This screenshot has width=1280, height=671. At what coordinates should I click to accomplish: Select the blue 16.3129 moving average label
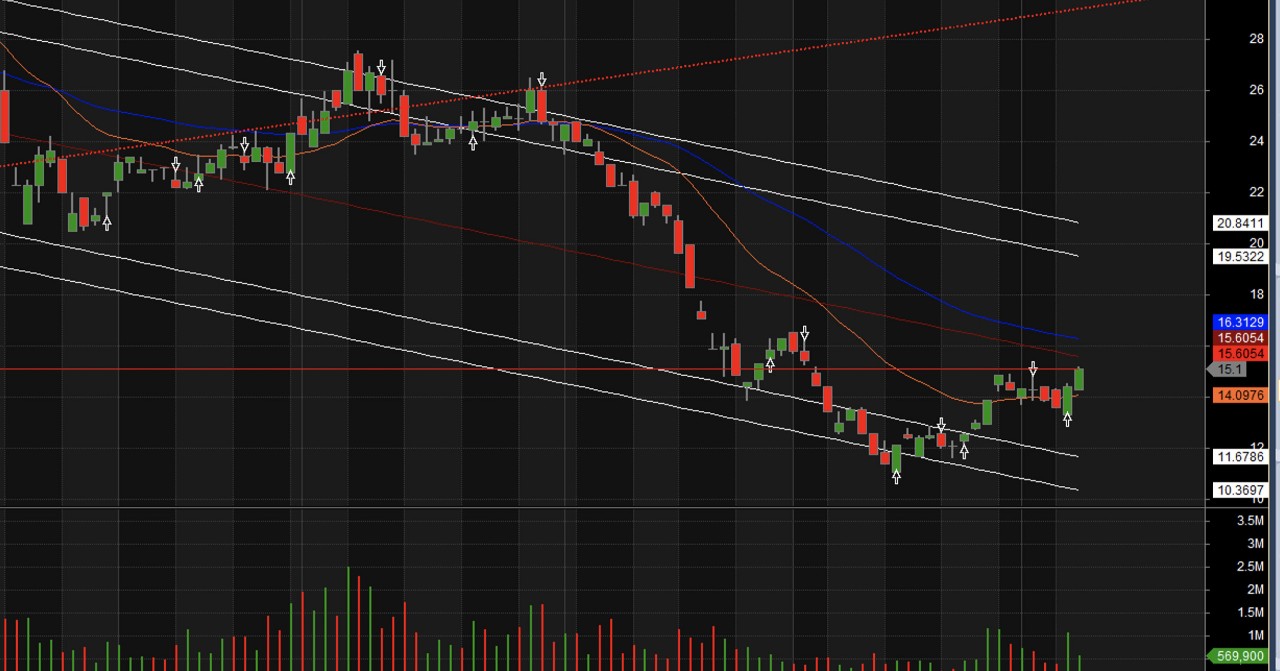tap(1240, 322)
